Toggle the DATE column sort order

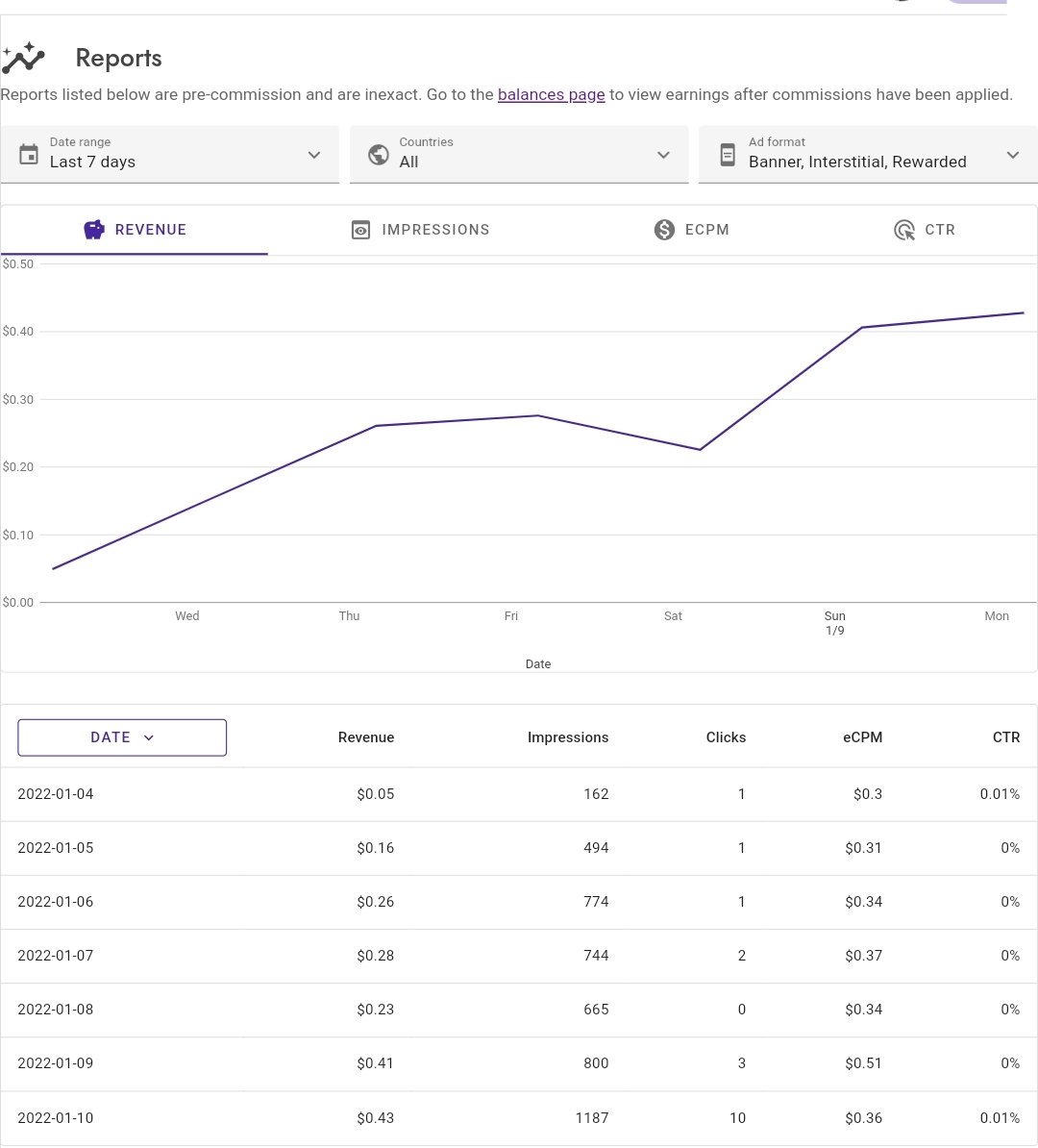(x=122, y=736)
